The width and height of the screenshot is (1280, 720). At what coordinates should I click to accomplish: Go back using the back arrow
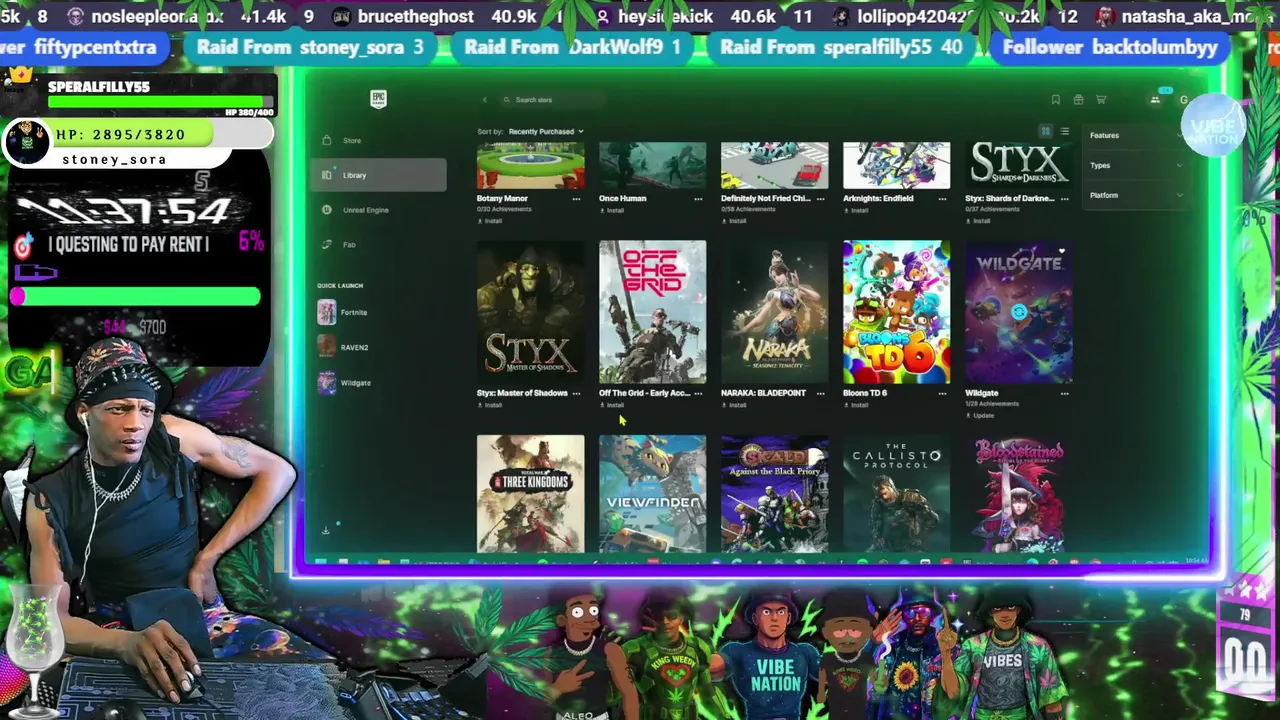point(484,100)
